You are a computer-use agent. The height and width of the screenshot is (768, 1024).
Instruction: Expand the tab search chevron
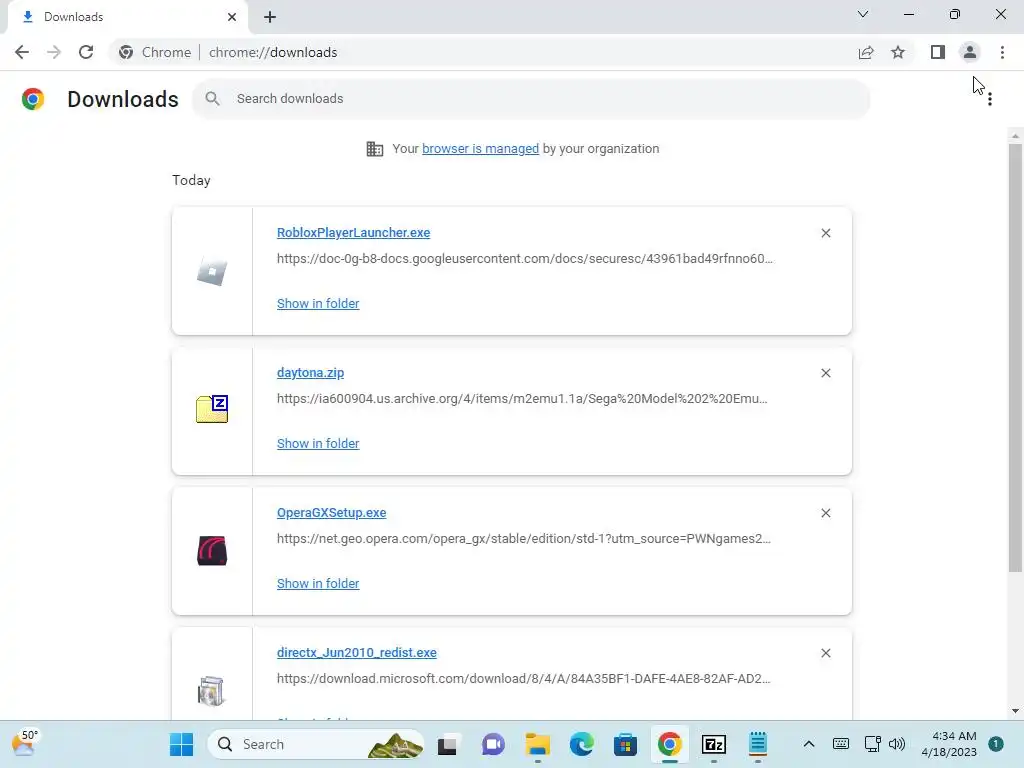coord(863,14)
